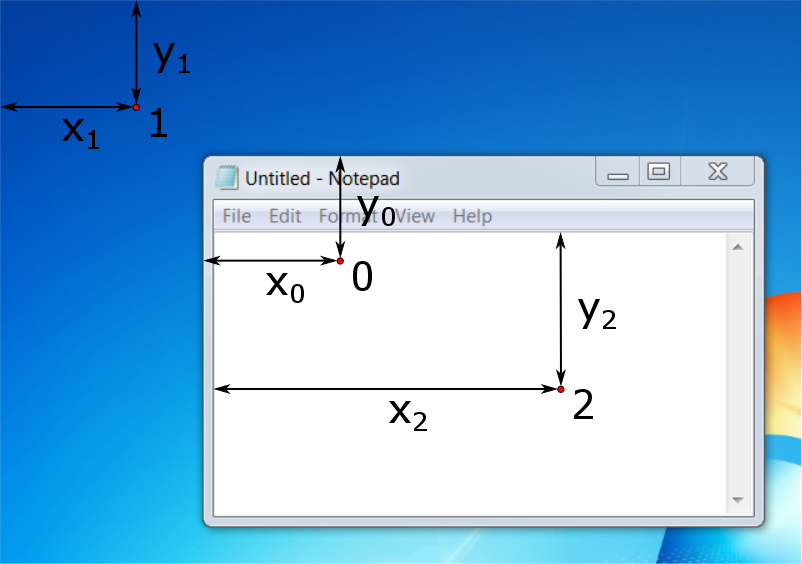Click the Notepad icon in title bar
Screen dimensions: 802x564
[228, 177]
